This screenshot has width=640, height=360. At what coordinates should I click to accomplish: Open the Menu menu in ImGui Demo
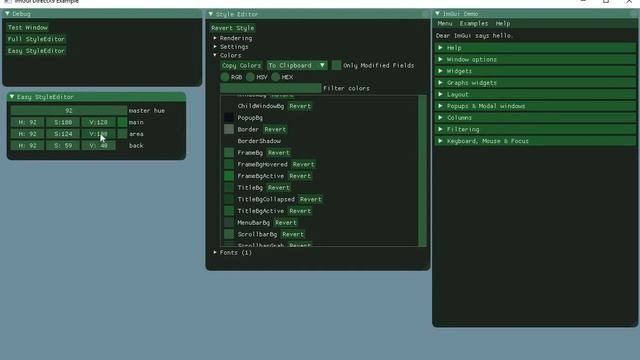point(445,24)
